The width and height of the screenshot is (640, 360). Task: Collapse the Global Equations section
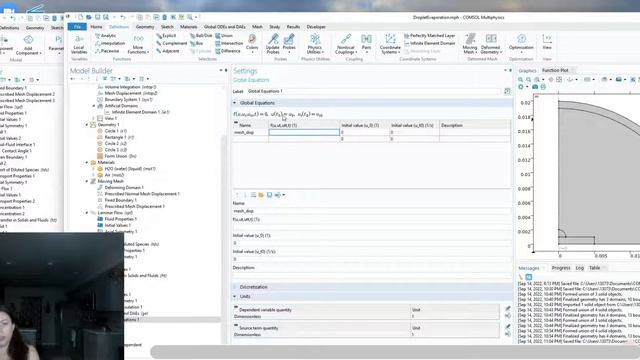(235, 103)
